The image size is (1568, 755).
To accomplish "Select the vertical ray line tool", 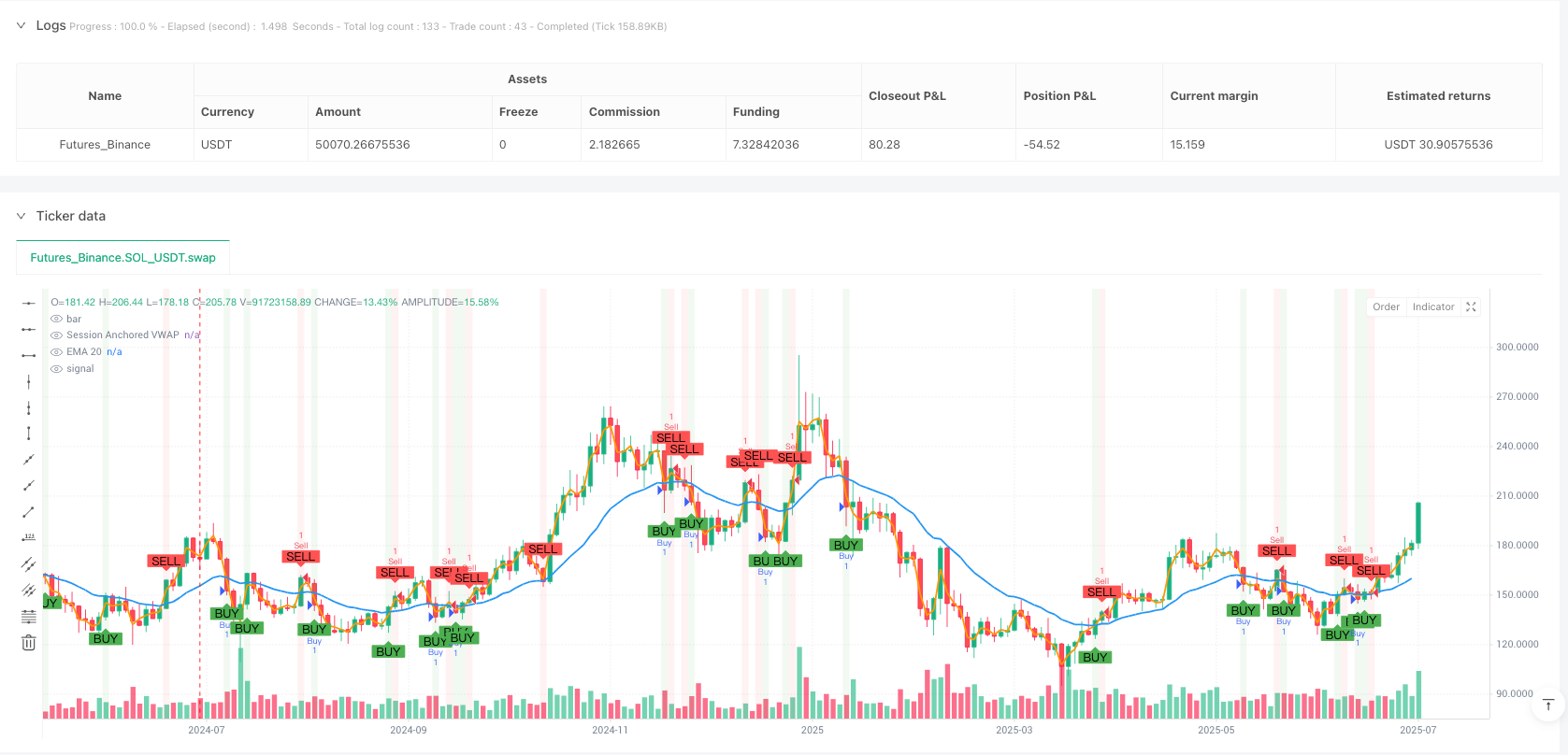I will pos(29,407).
